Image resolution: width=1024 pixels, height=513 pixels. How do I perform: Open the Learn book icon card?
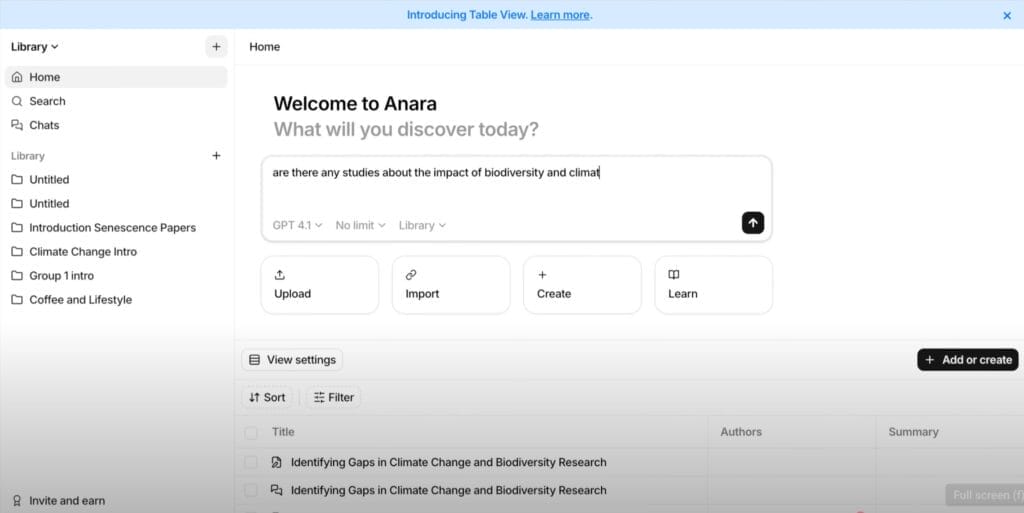713,285
